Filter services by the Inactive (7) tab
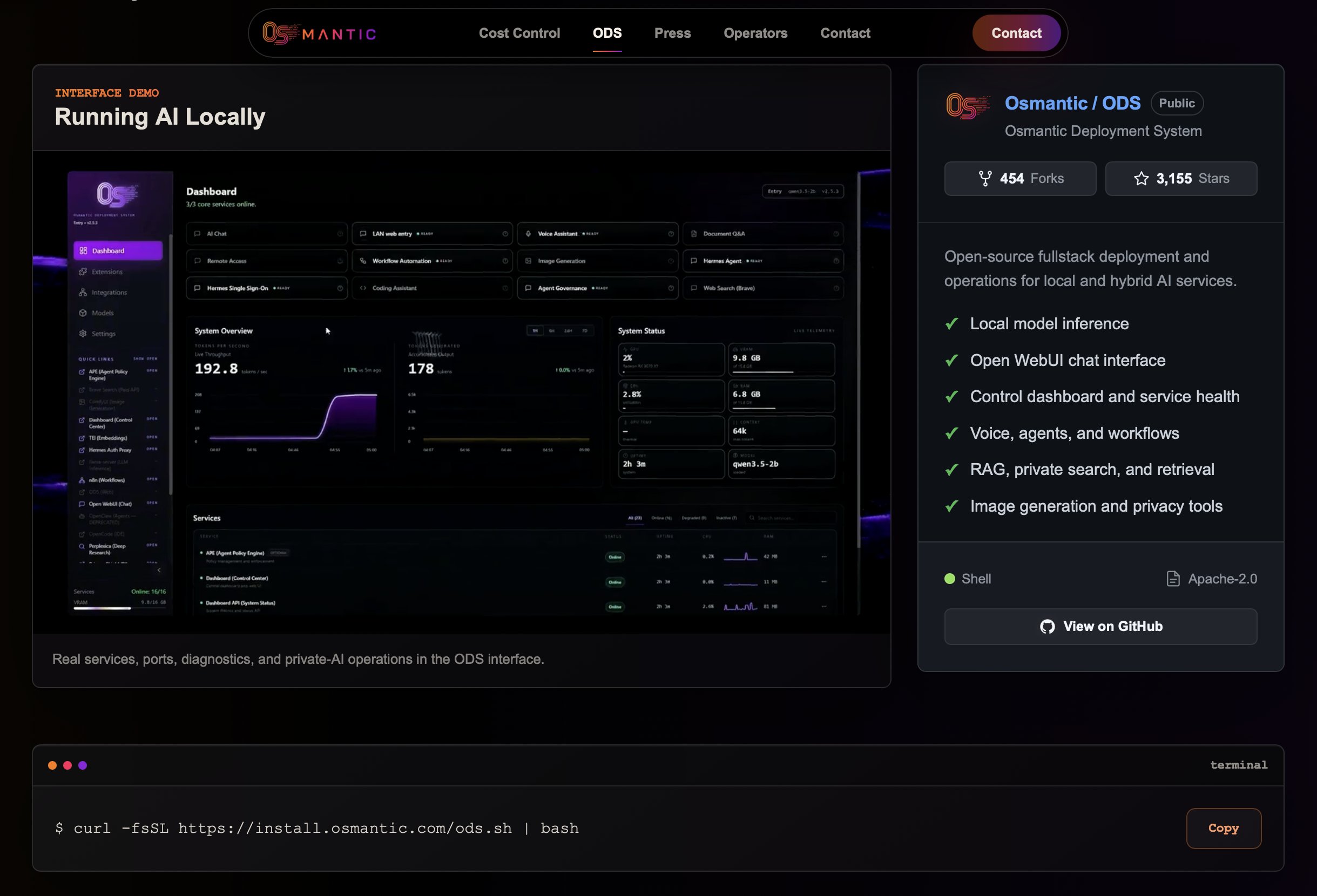Image resolution: width=1317 pixels, height=896 pixels. (726, 518)
